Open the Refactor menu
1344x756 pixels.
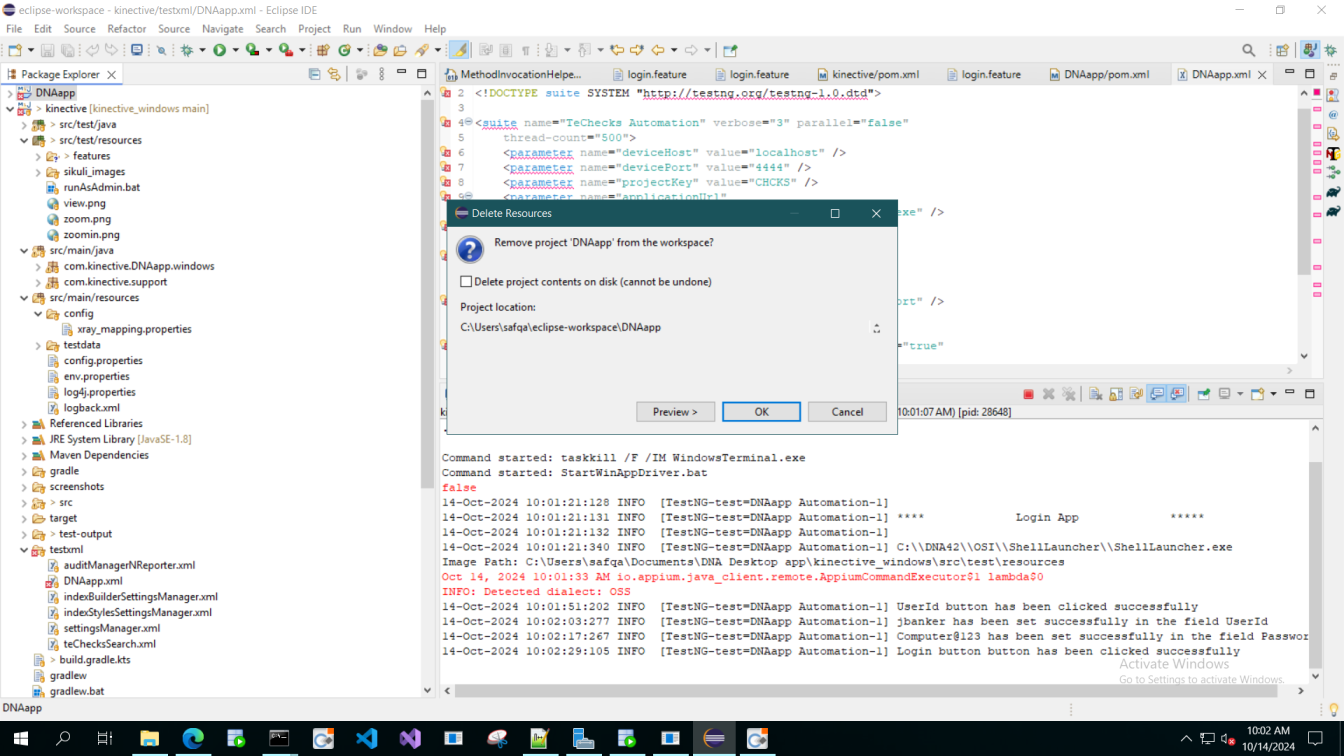126,29
